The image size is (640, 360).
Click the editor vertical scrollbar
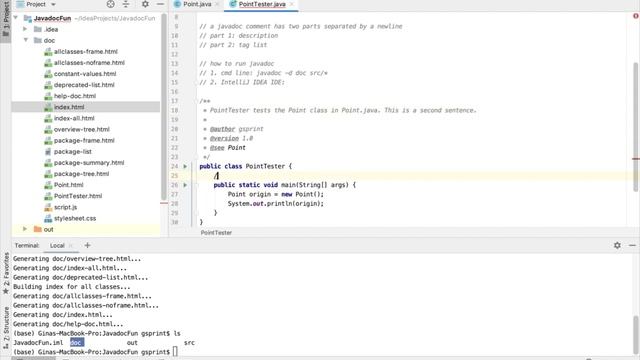coord(636,127)
